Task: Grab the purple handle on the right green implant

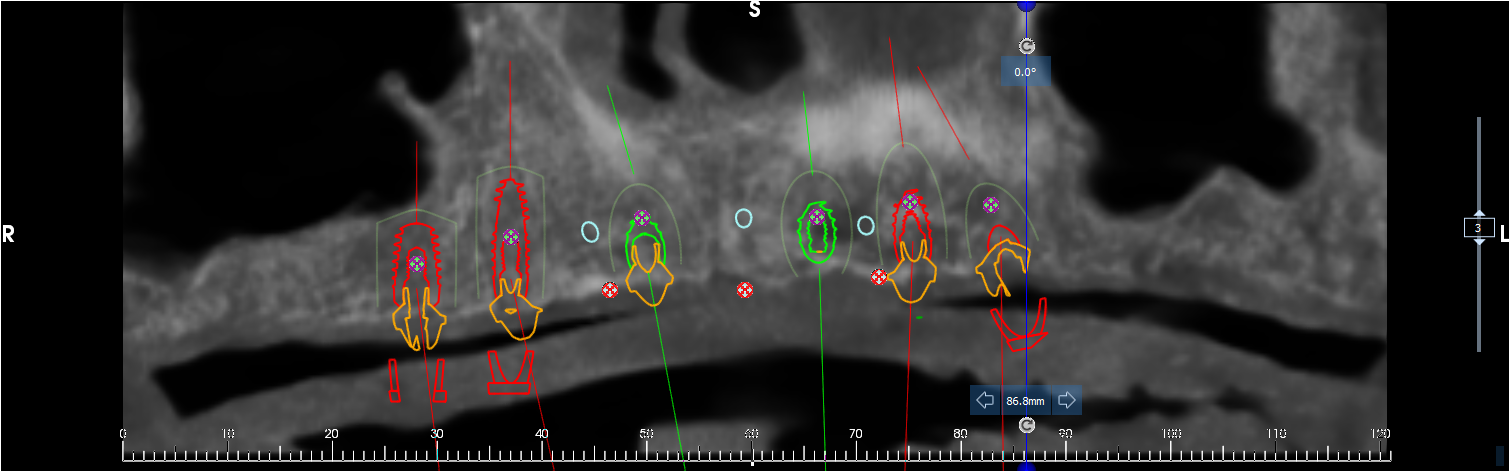Action: coord(817,217)
